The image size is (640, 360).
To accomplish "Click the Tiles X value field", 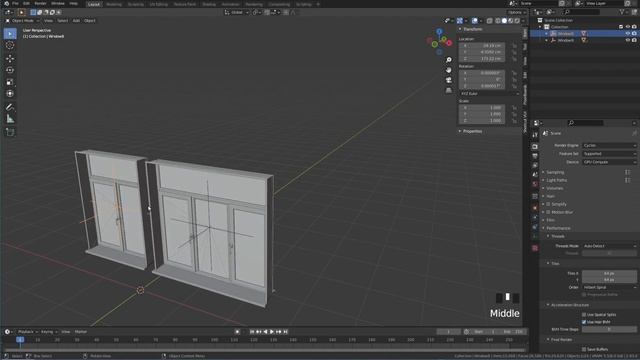I will [609, 273].
